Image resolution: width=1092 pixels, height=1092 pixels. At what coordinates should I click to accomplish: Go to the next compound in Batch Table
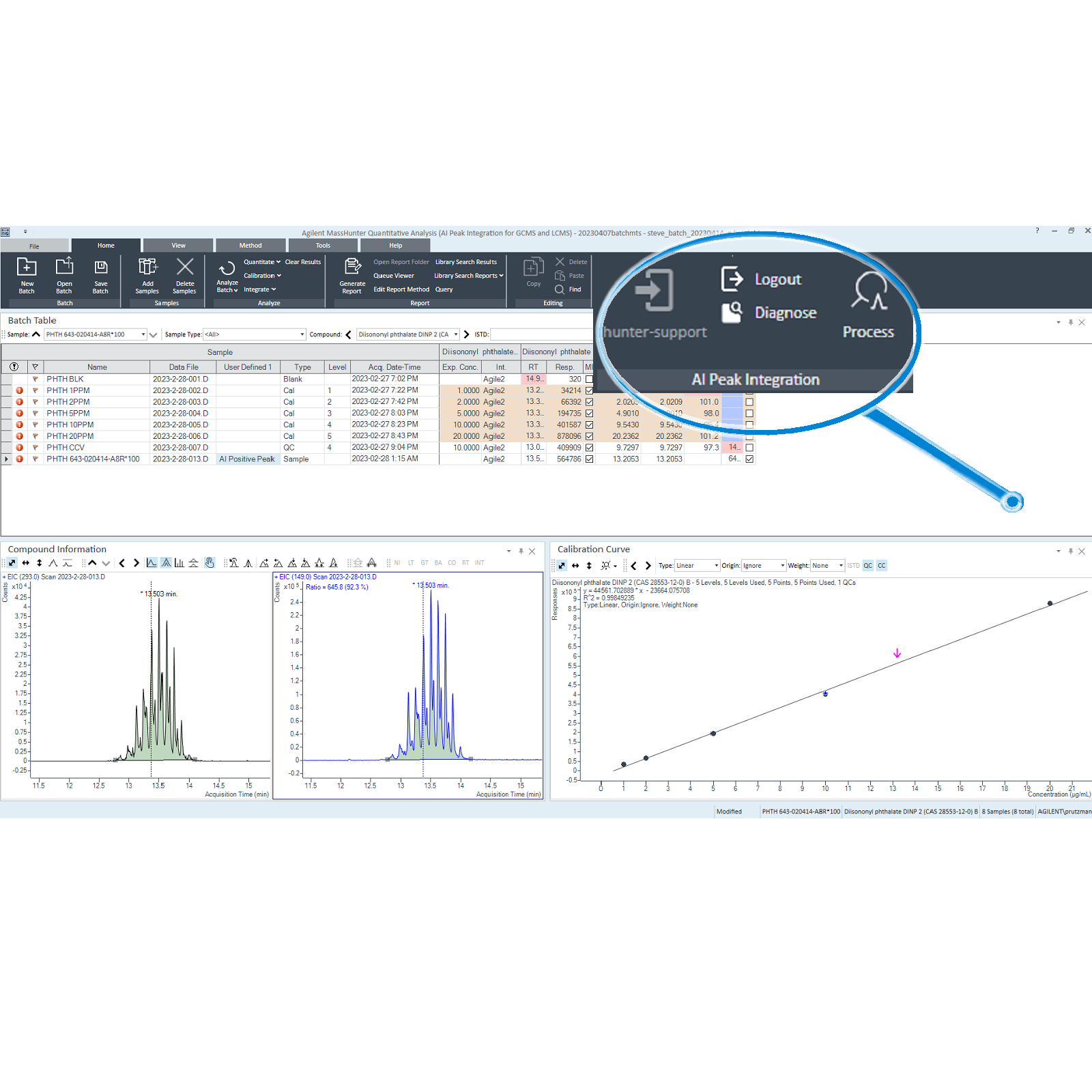(467, 334)
